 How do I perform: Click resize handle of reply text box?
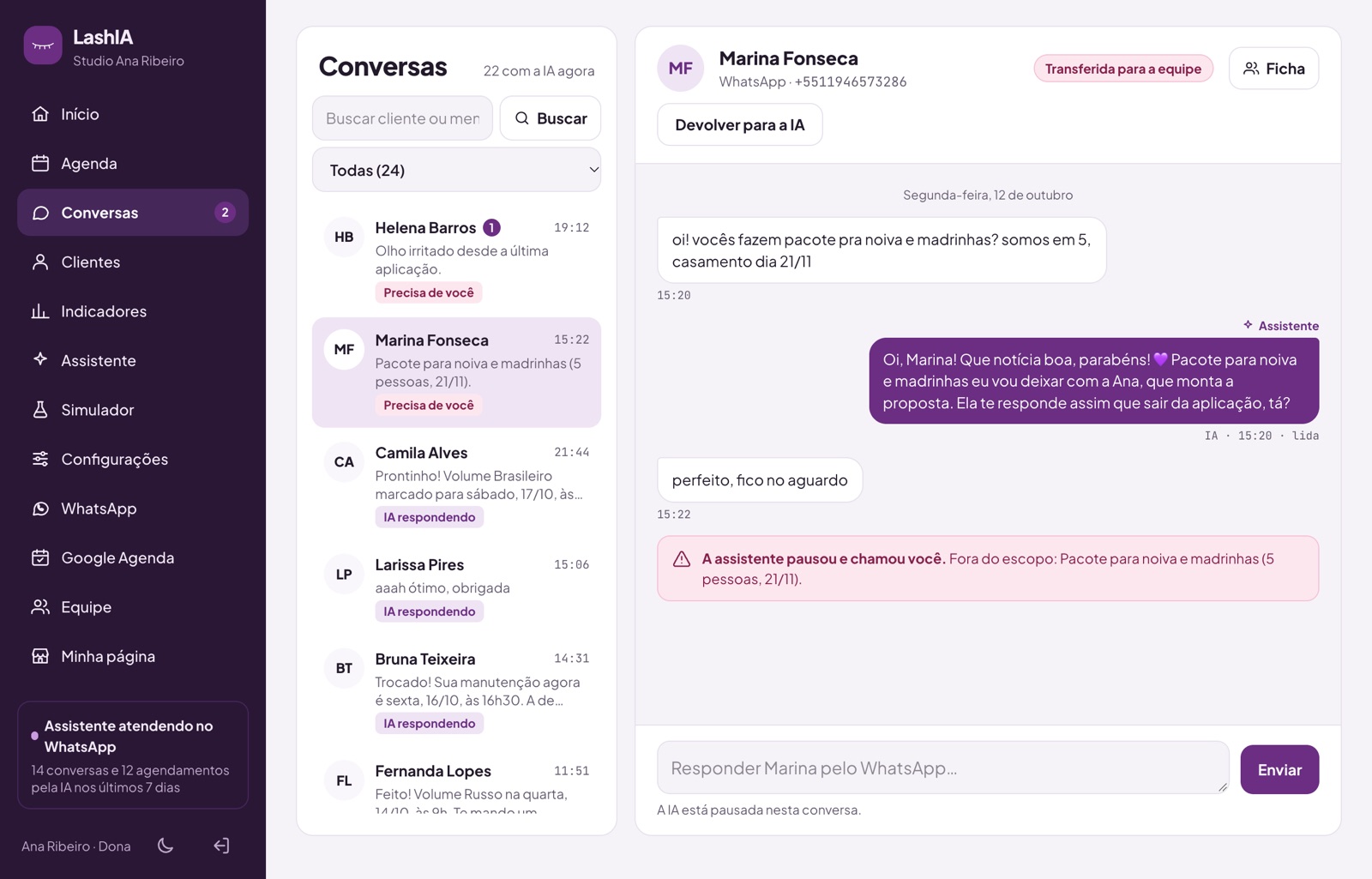point(1222,786)
